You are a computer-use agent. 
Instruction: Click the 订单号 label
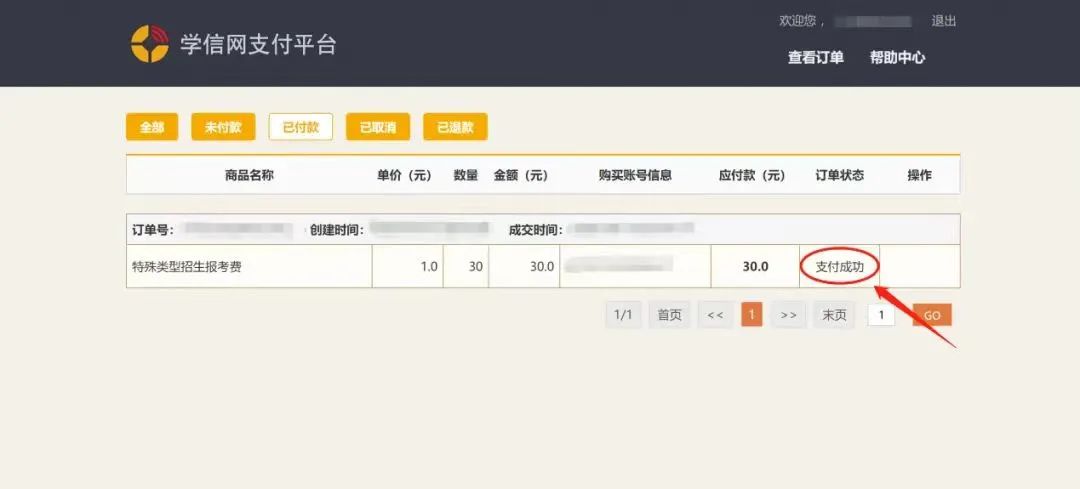coord(153,229)
